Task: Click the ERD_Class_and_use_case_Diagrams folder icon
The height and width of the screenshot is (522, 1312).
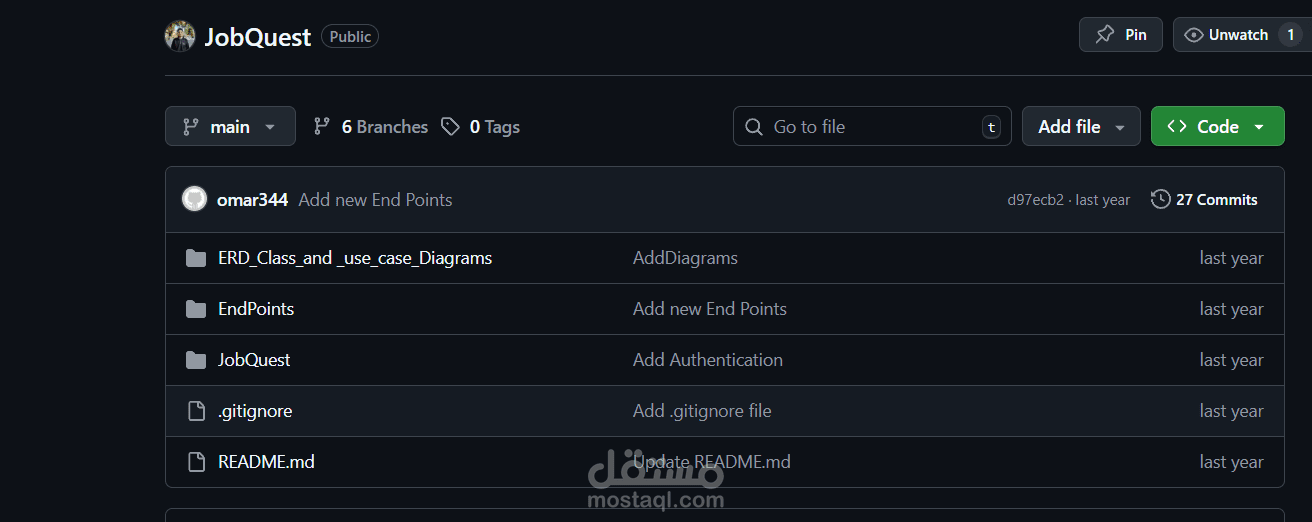Action: coord(196,258)
